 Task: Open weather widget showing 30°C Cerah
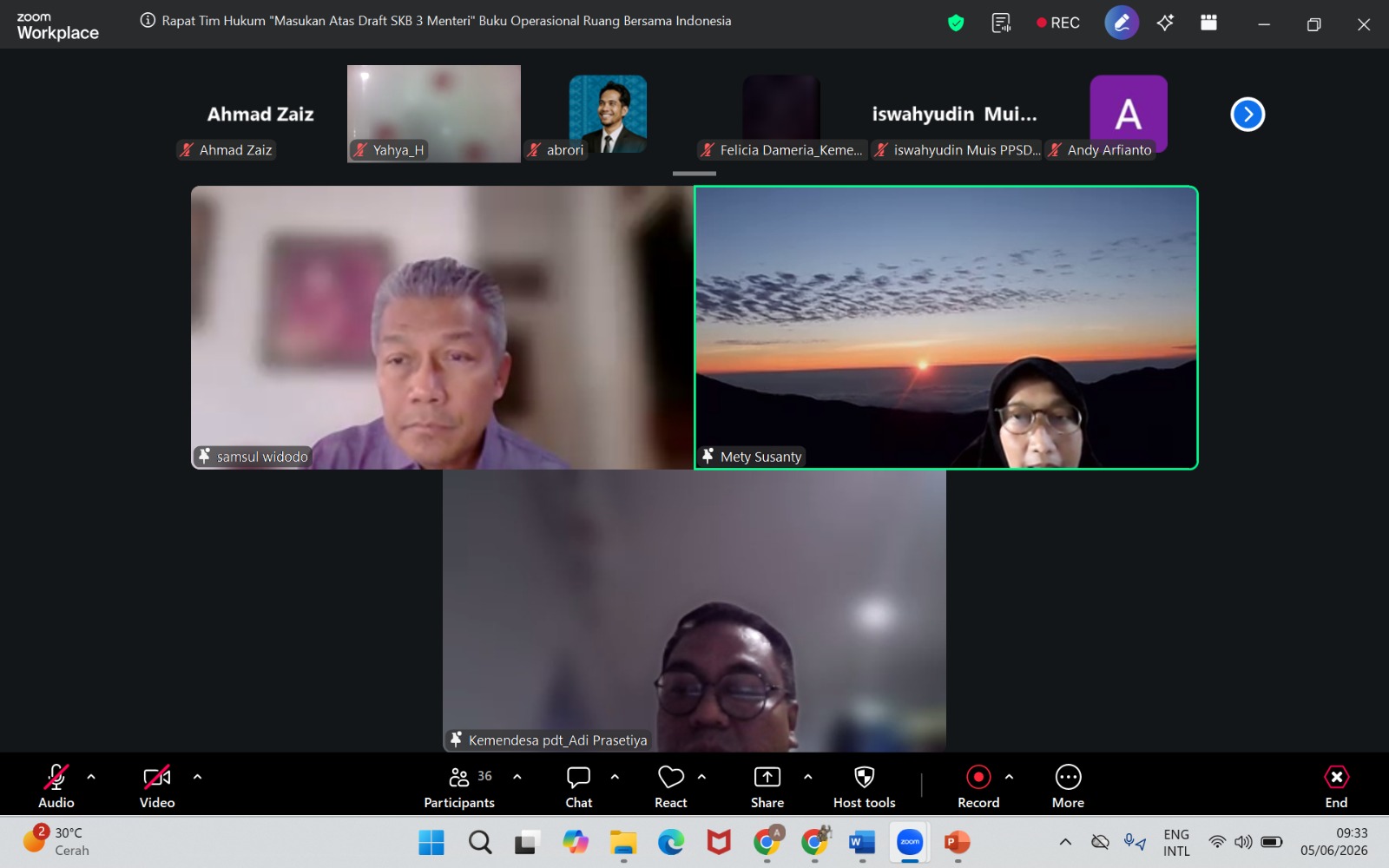pyautogui.click(x=56, y=841)
